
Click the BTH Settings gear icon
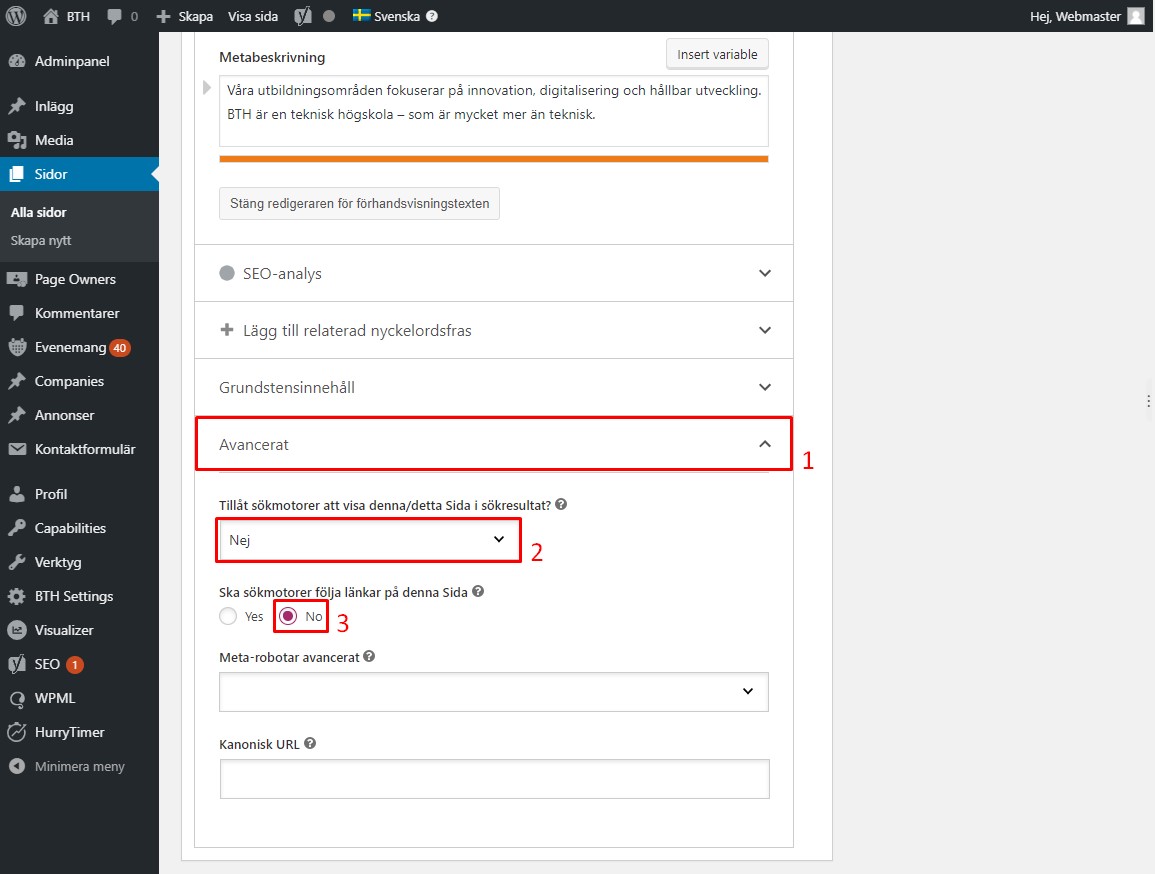(x=17, y=596)
